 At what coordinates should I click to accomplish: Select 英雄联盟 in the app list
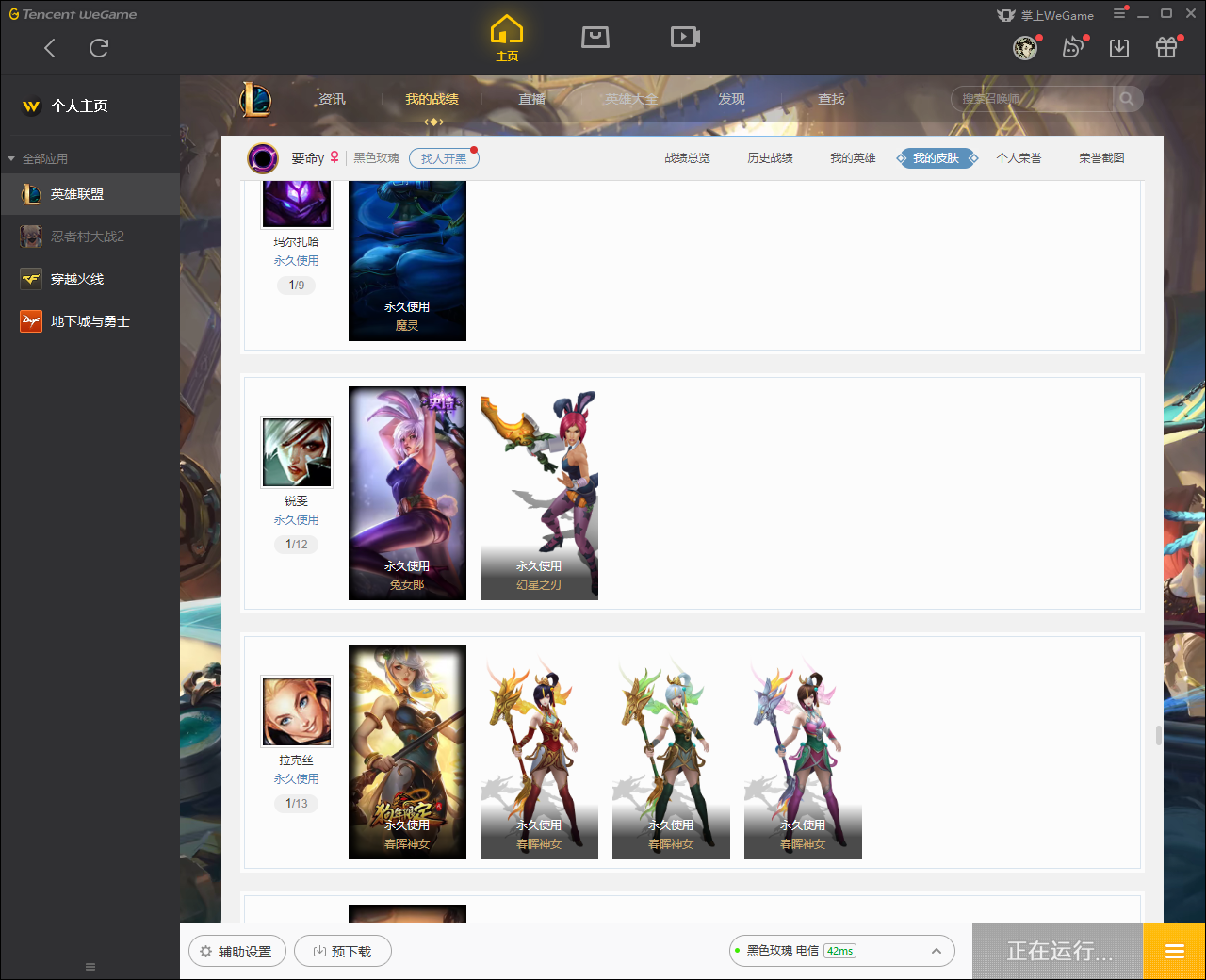pos(90,194)
